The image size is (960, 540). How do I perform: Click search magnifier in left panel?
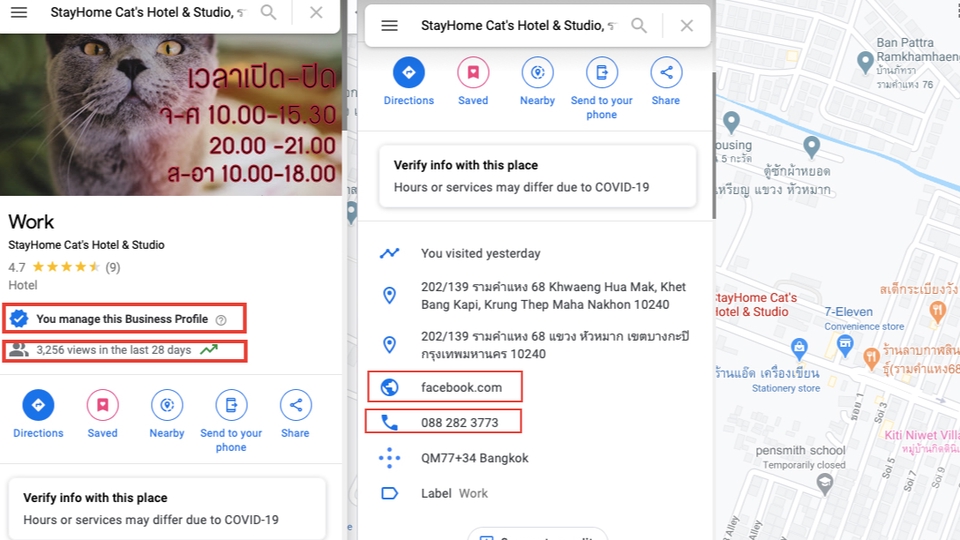268,12
